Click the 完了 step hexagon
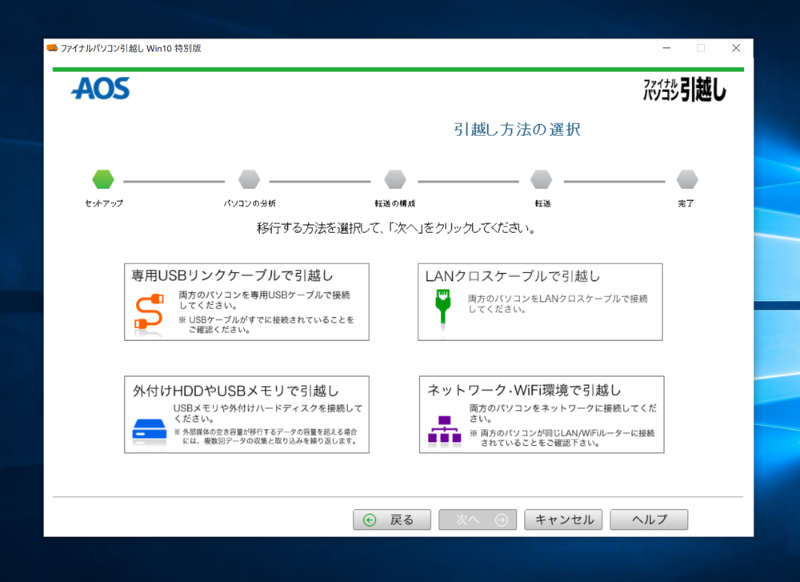The width and height of the screenshot is (800, 582). (686, 179)
